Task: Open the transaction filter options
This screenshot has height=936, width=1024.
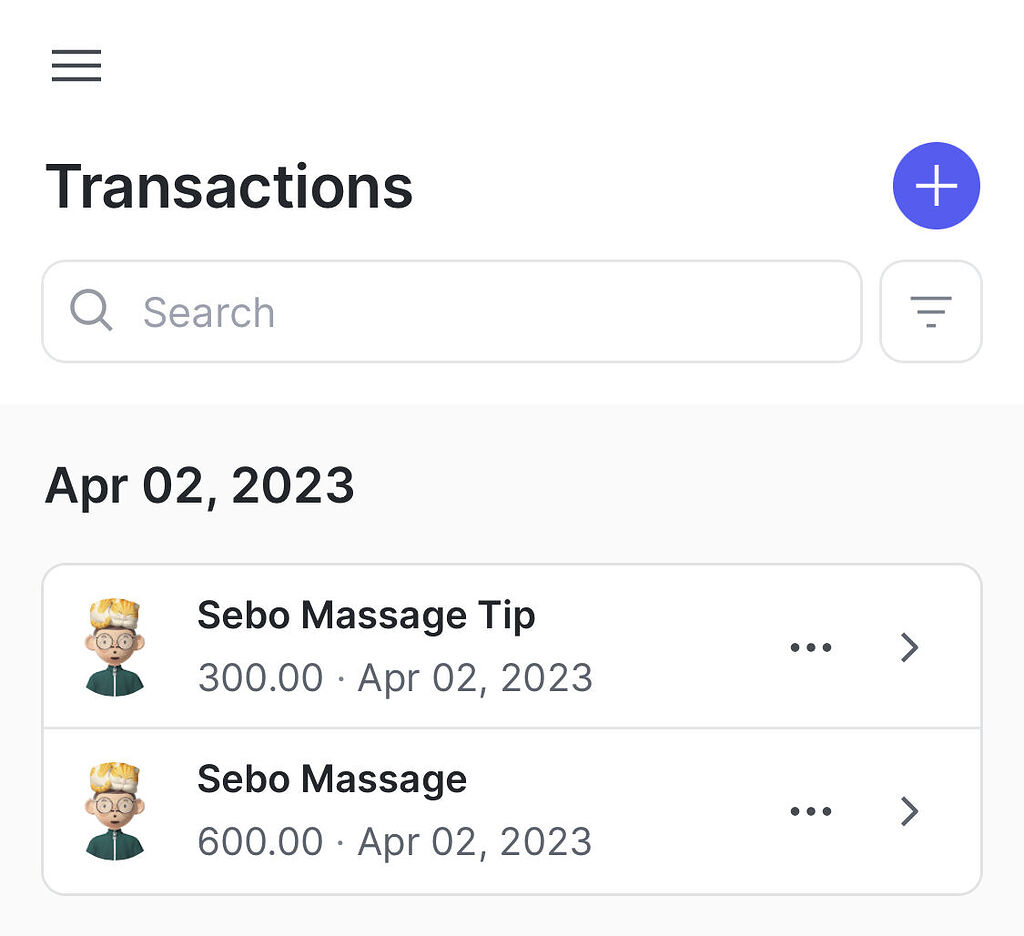Action: [930, 311]
